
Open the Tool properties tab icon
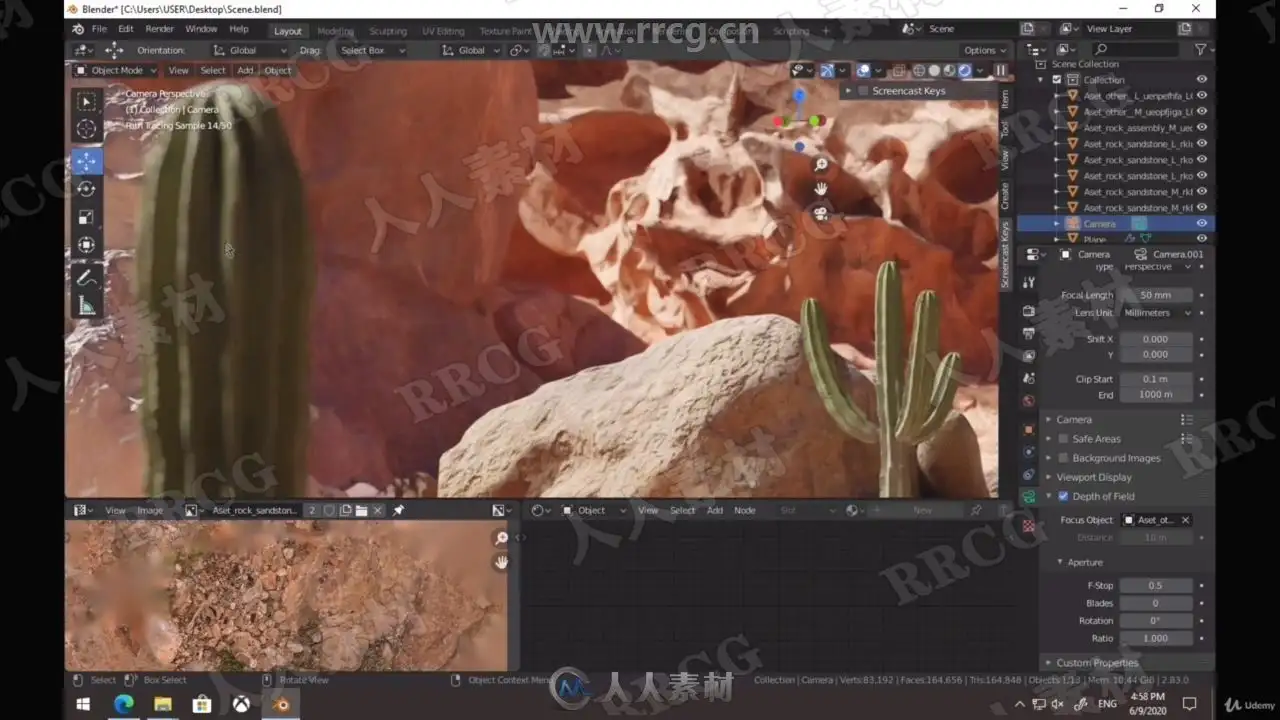click(x=1028, y=283)
